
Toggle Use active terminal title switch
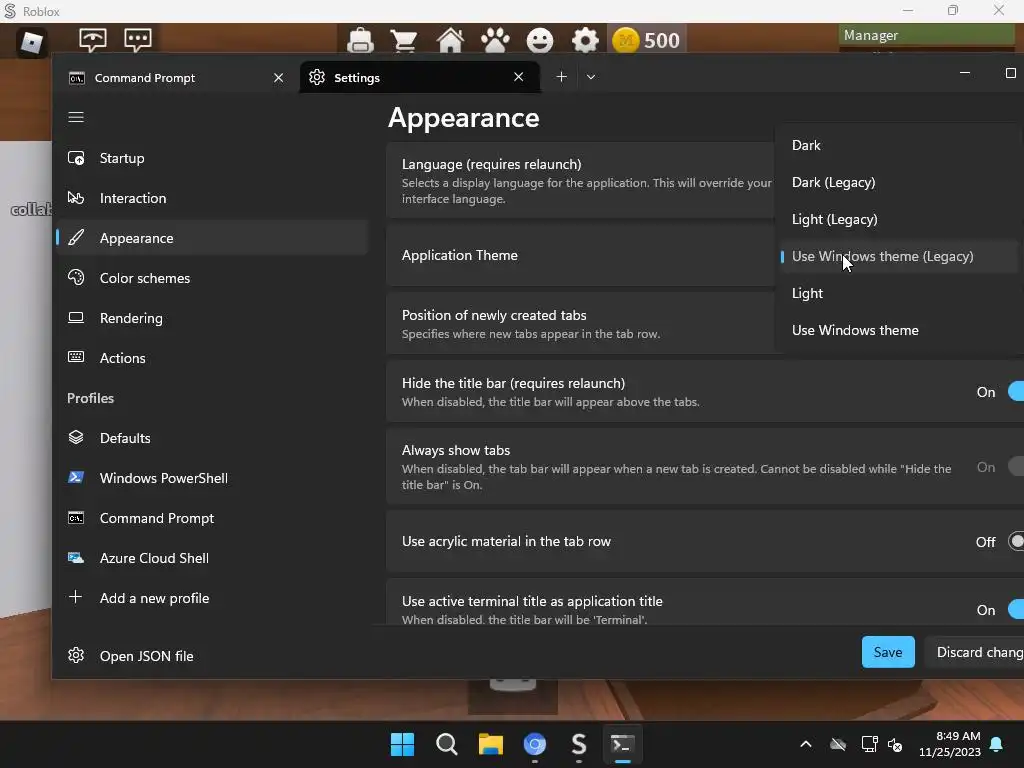[x=1016, y=609]
